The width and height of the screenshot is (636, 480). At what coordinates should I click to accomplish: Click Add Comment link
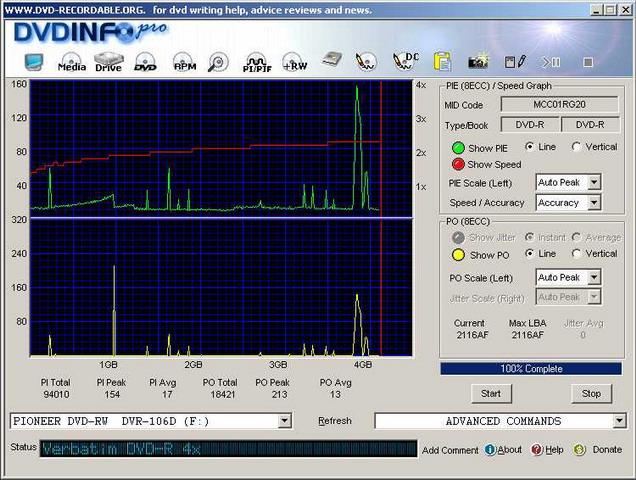pos(450,450)
